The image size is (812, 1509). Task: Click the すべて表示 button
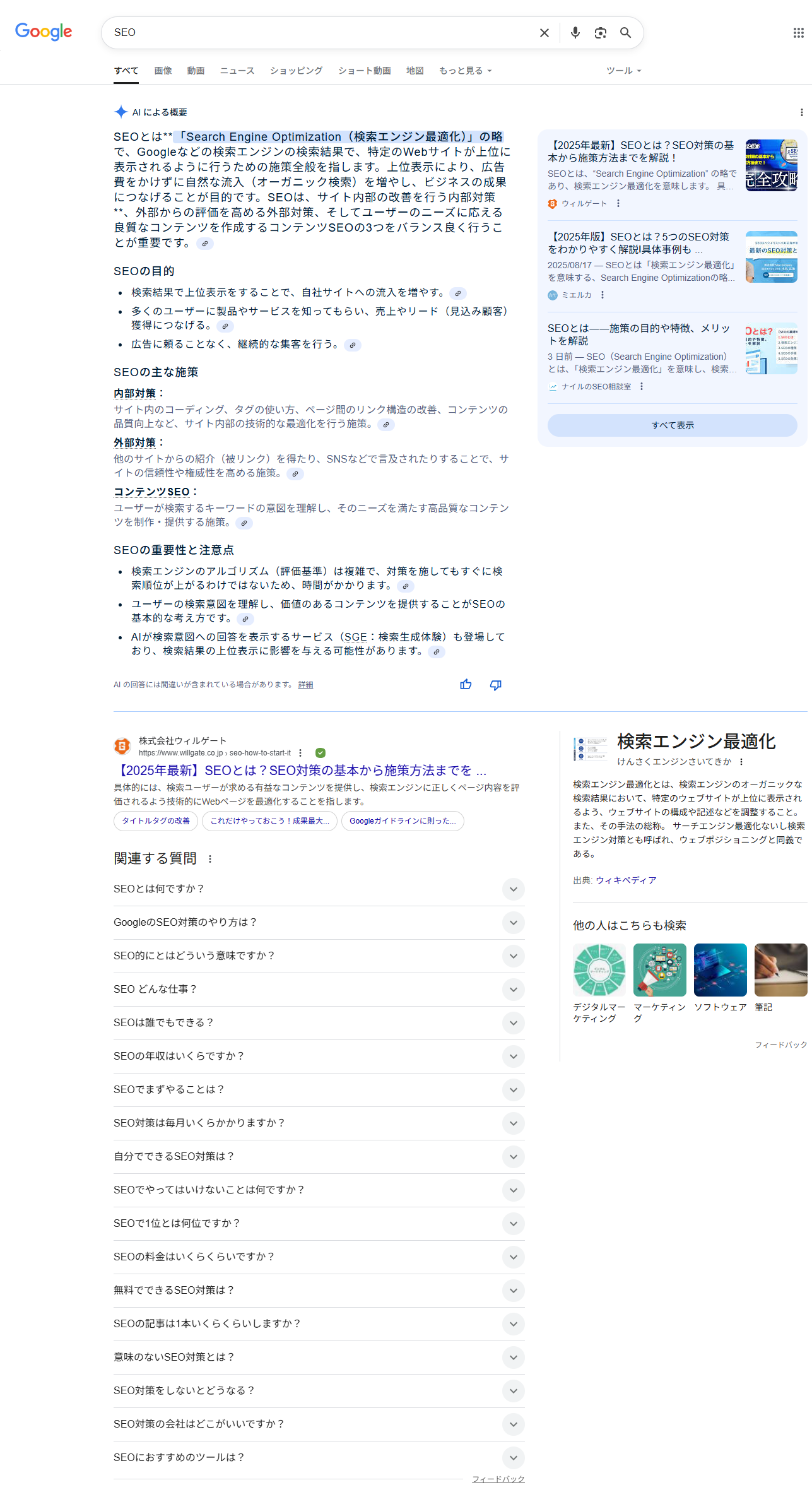pyautogui.click(x=672, y=425)
